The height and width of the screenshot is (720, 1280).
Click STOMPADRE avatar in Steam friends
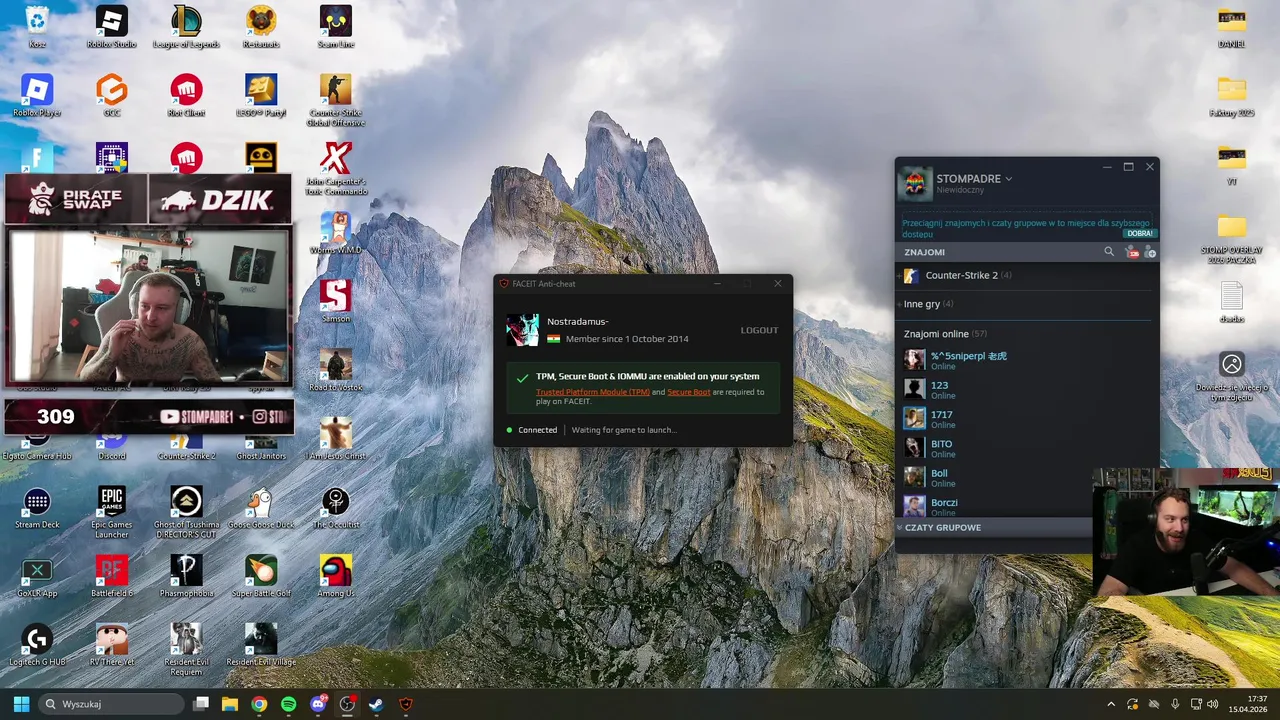[914, 183]
